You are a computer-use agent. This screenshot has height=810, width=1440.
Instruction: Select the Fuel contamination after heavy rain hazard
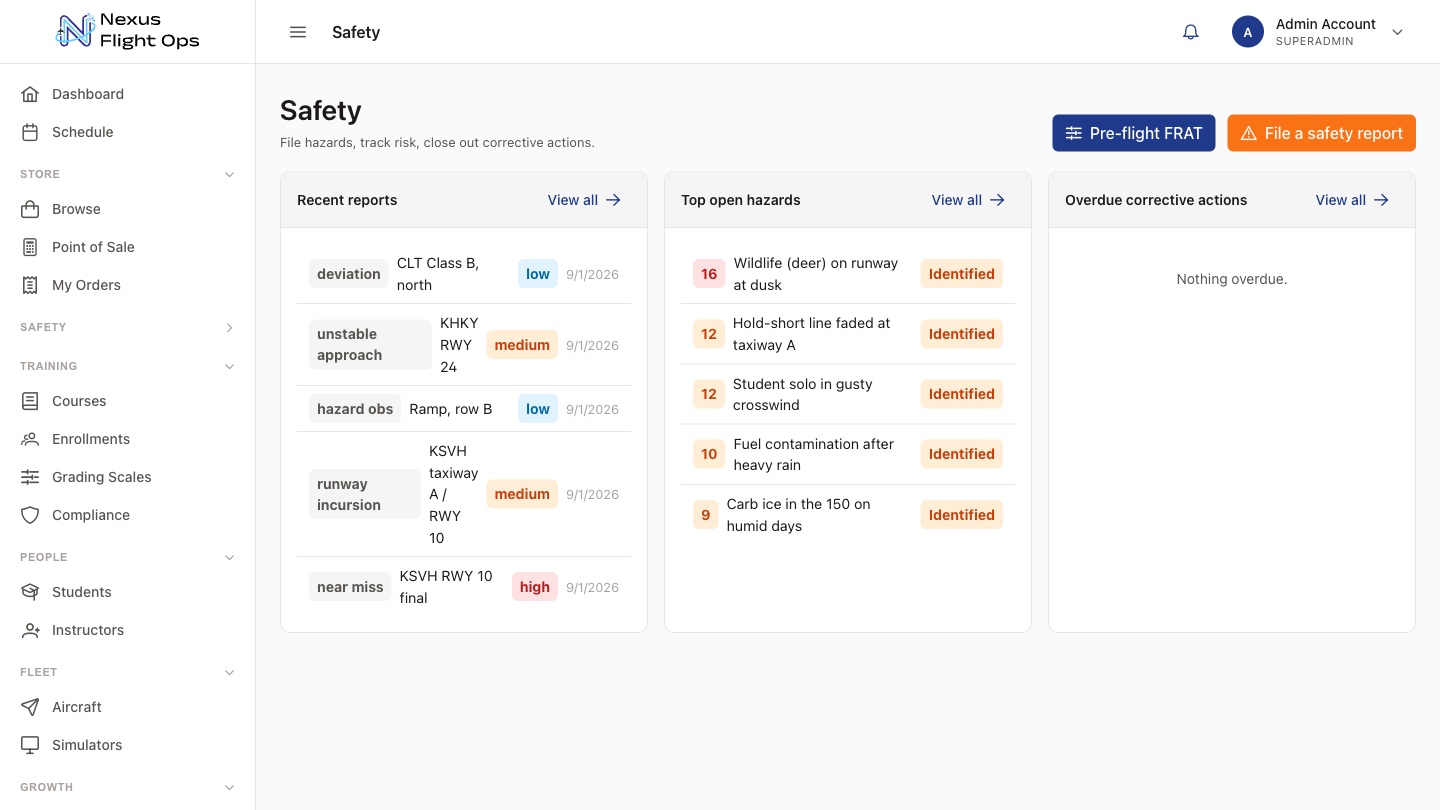848,454
